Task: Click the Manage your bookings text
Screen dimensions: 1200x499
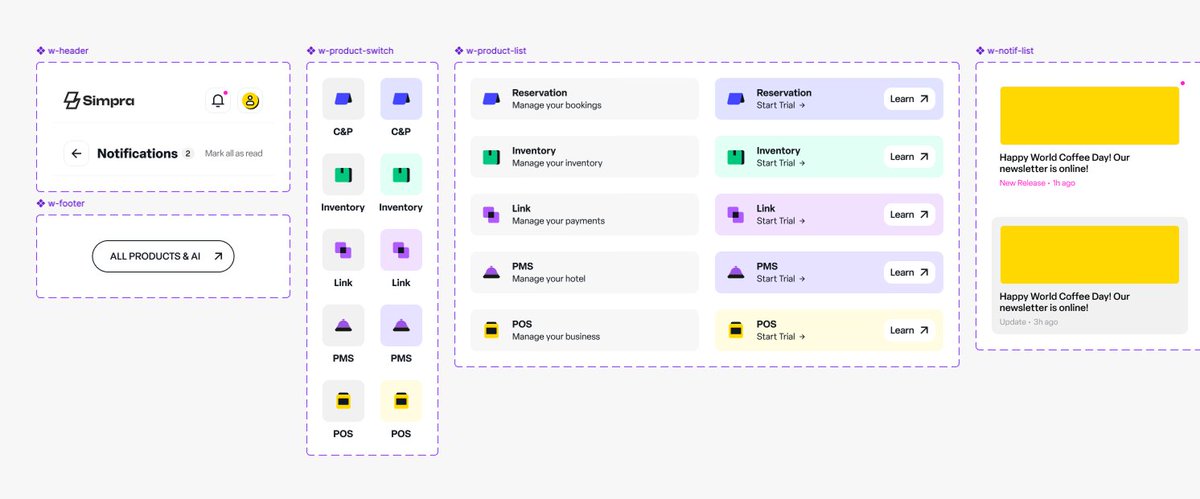Action: [x=557, y=105]
